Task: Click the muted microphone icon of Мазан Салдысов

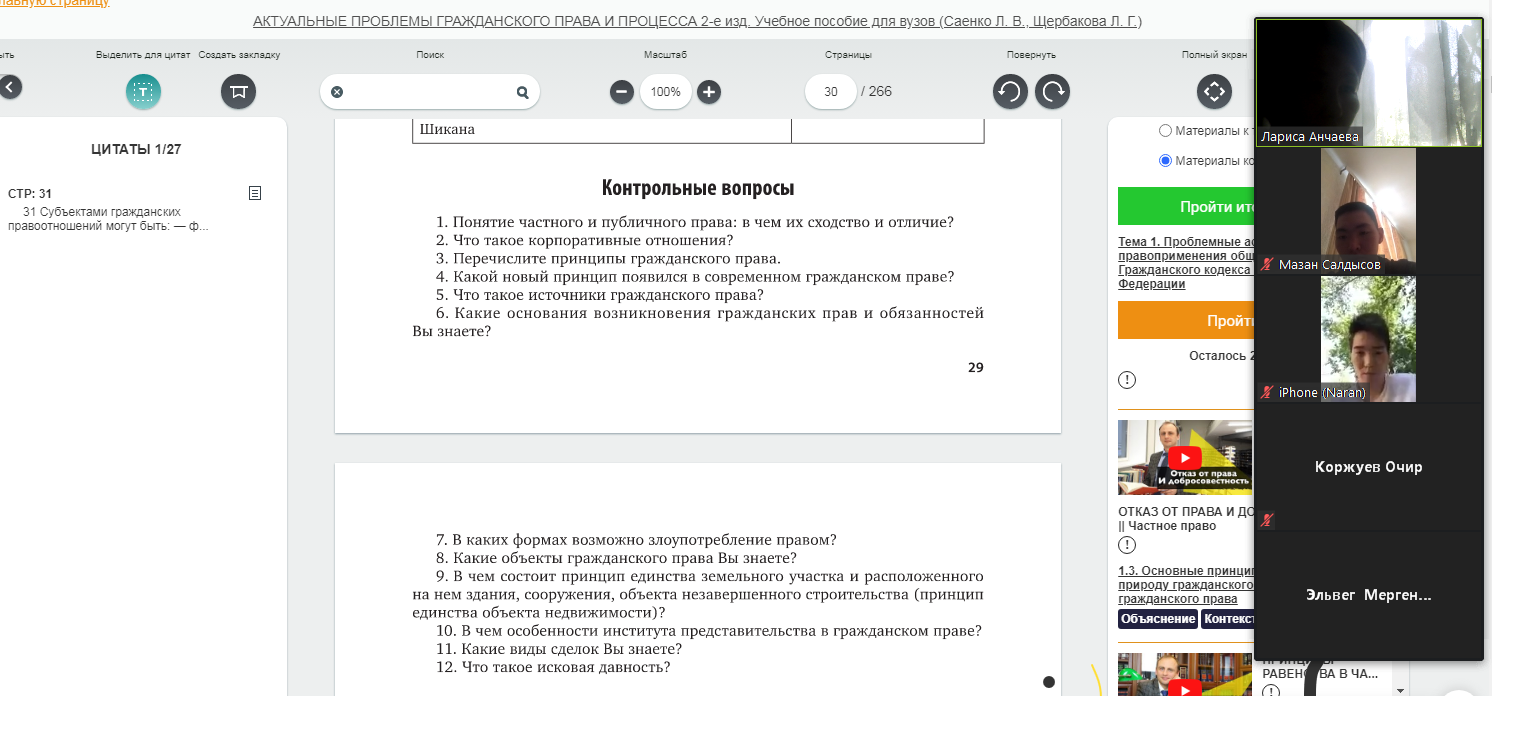Action: click(x=1267, y=265)
